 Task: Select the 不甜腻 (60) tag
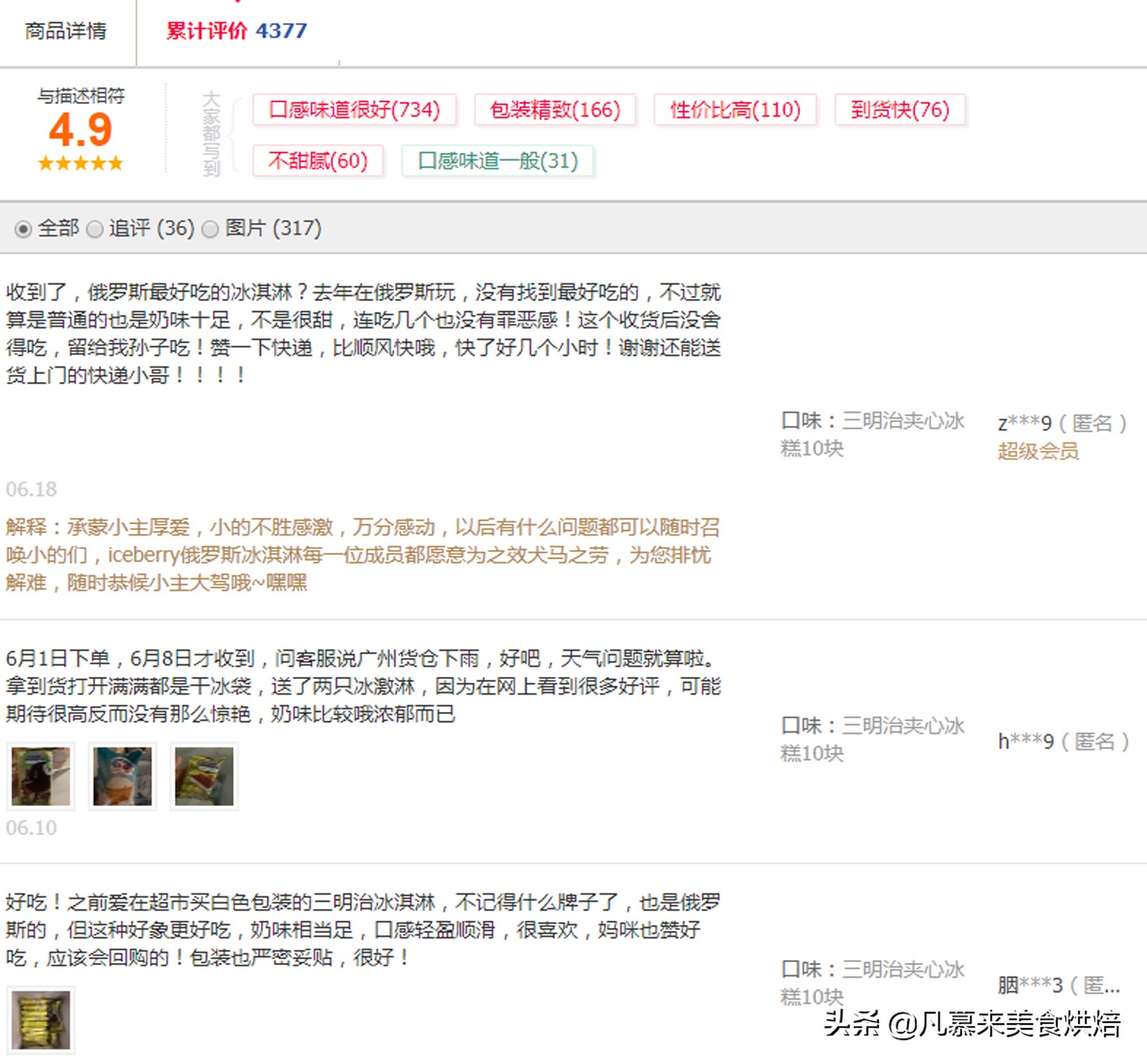coord(318,161)
